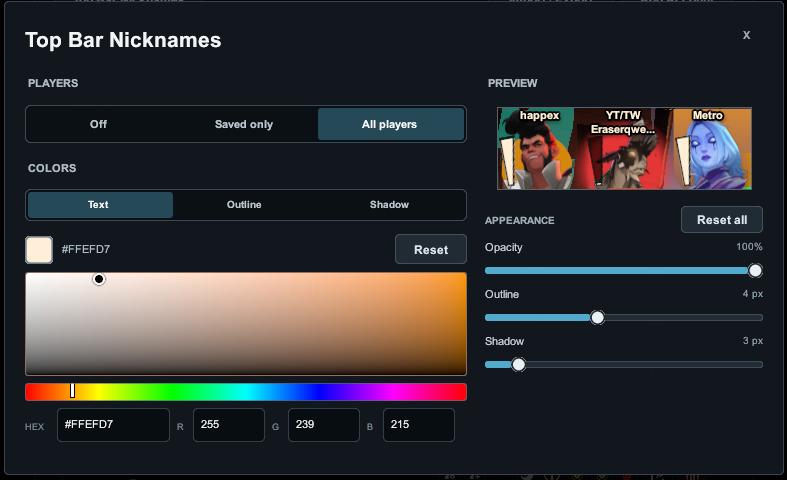Click the YT/TW Eraserqwe preview portrait
The height and width of the screenshot is (480, 787).
623,149
